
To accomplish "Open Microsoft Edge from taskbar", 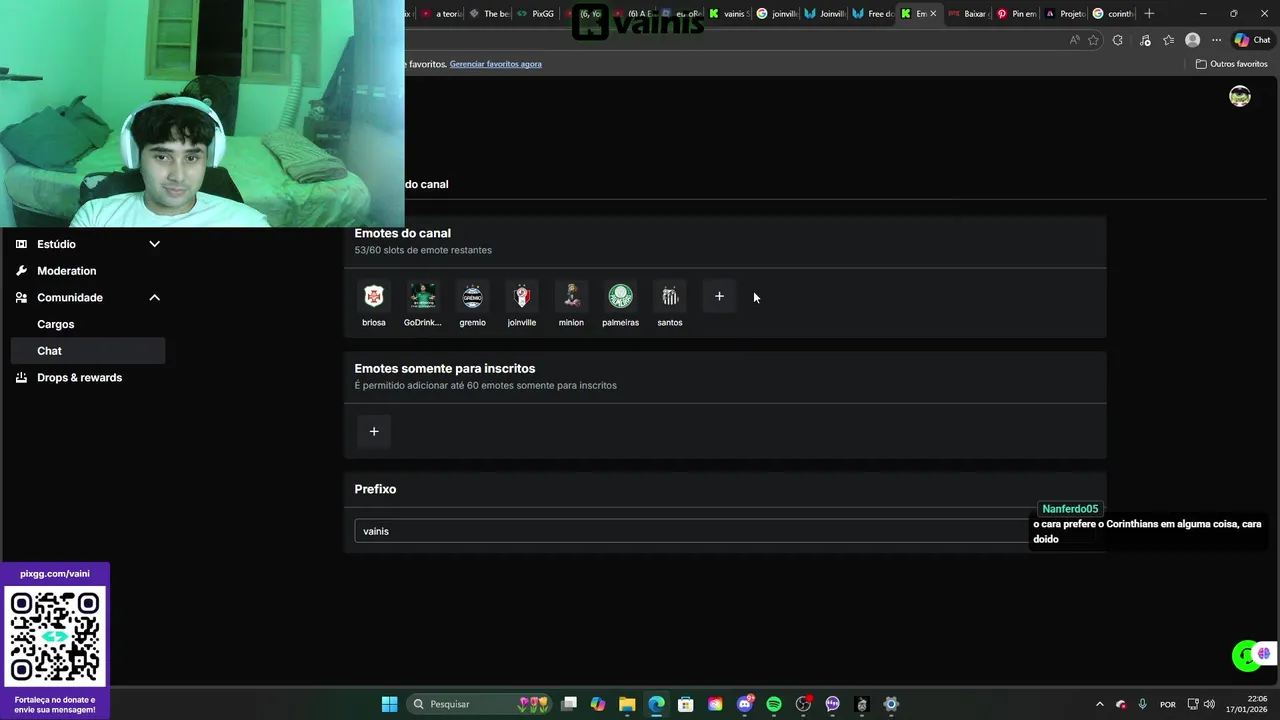I will tap(656, 704).
